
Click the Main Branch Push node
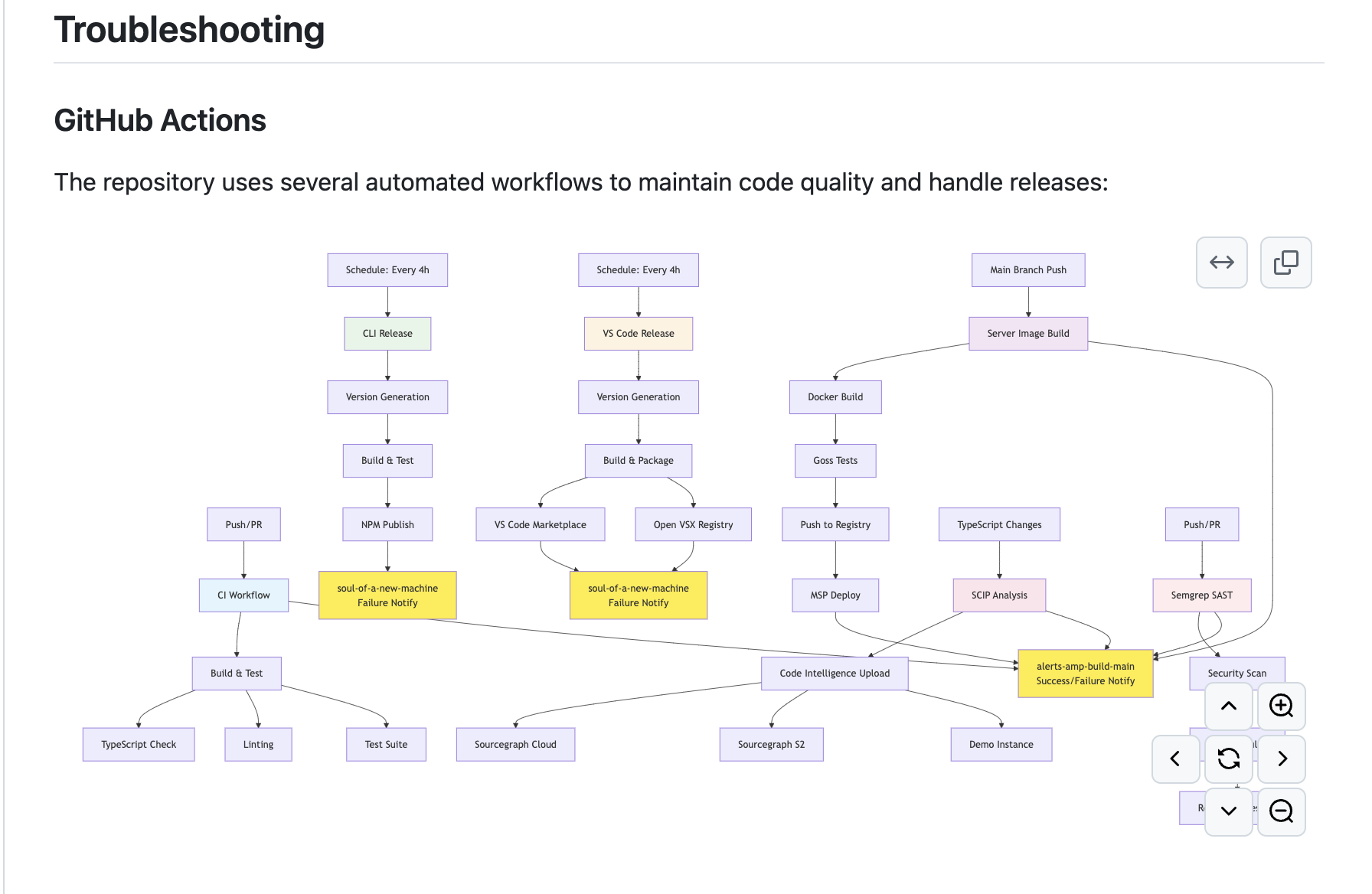point(1028,270)
